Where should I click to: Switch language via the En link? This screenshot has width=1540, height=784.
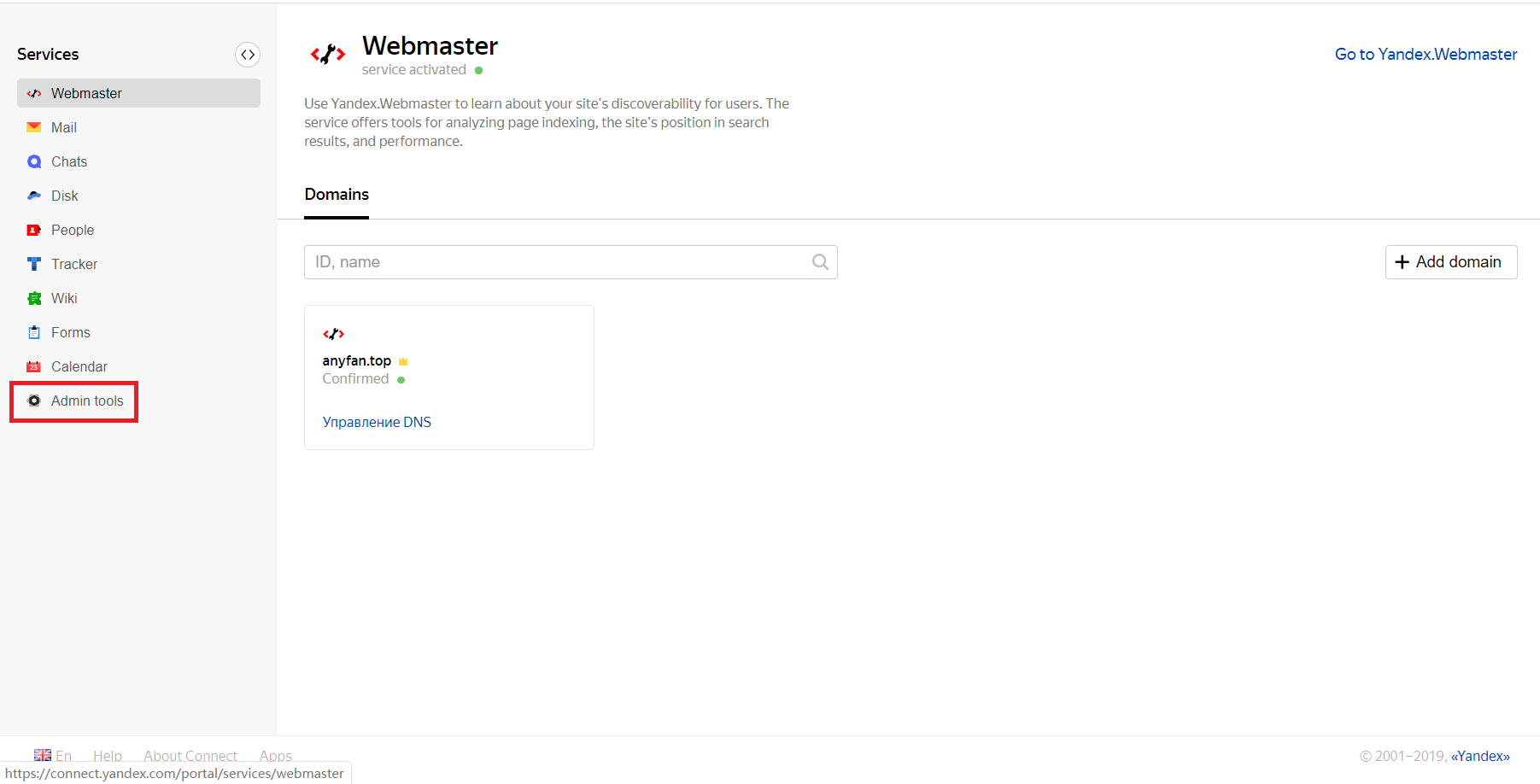pyautogui.click(x=64, y=756)
